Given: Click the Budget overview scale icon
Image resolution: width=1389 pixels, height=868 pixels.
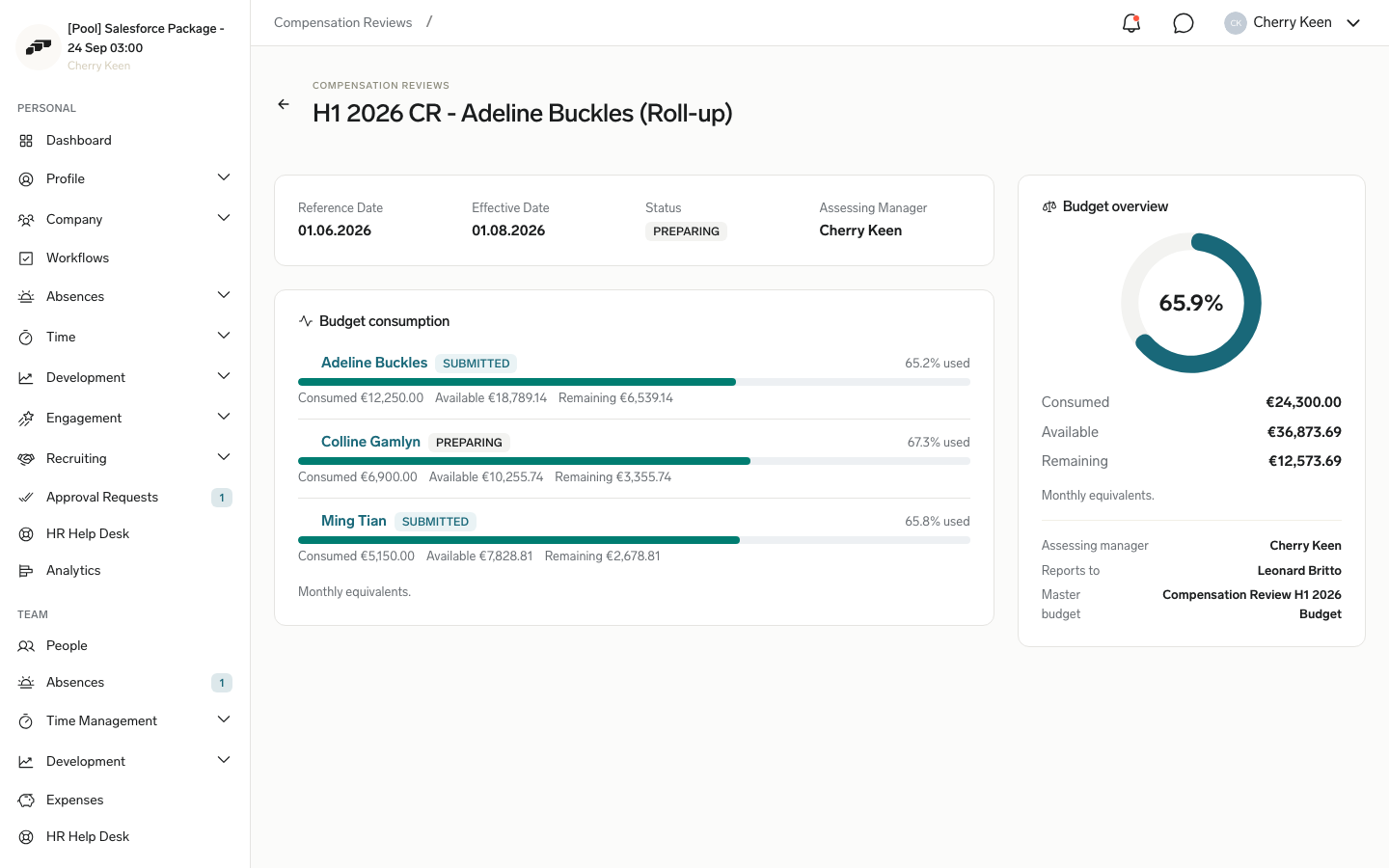Looking at the screenshot, I should (x=1049, y=207).
